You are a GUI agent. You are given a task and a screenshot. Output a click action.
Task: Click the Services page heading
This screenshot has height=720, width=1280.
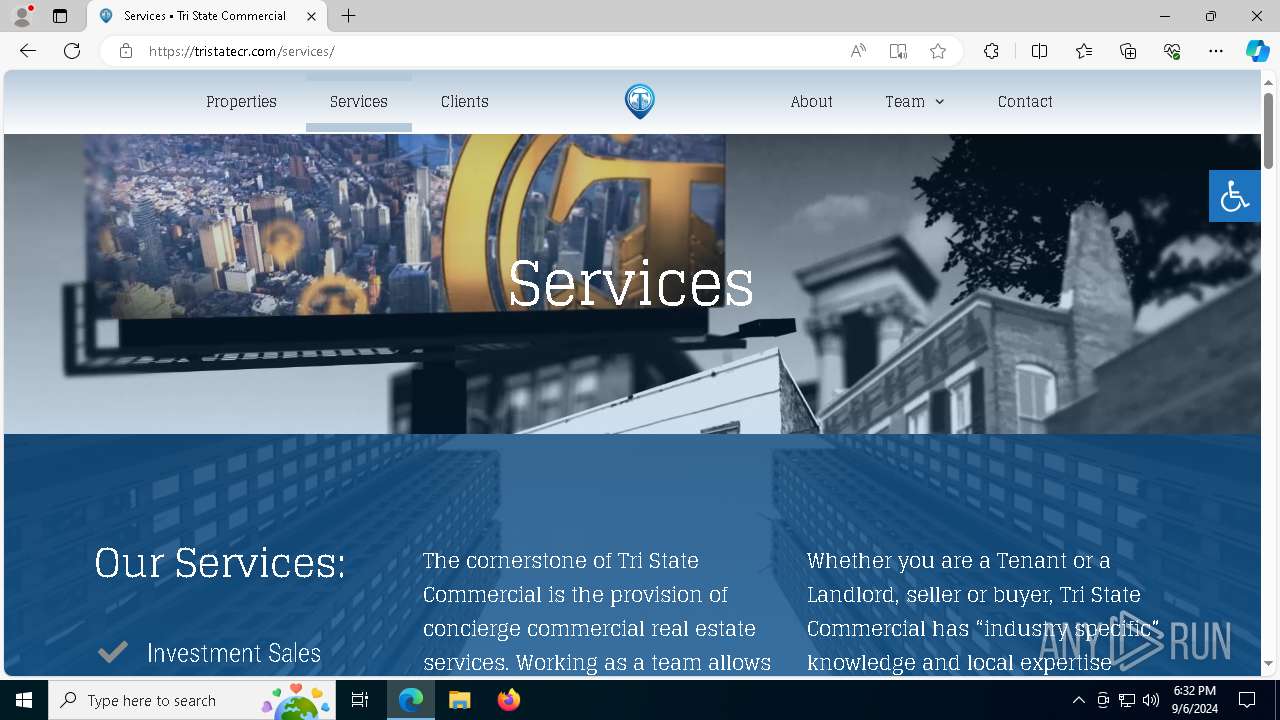click(631, 283)
